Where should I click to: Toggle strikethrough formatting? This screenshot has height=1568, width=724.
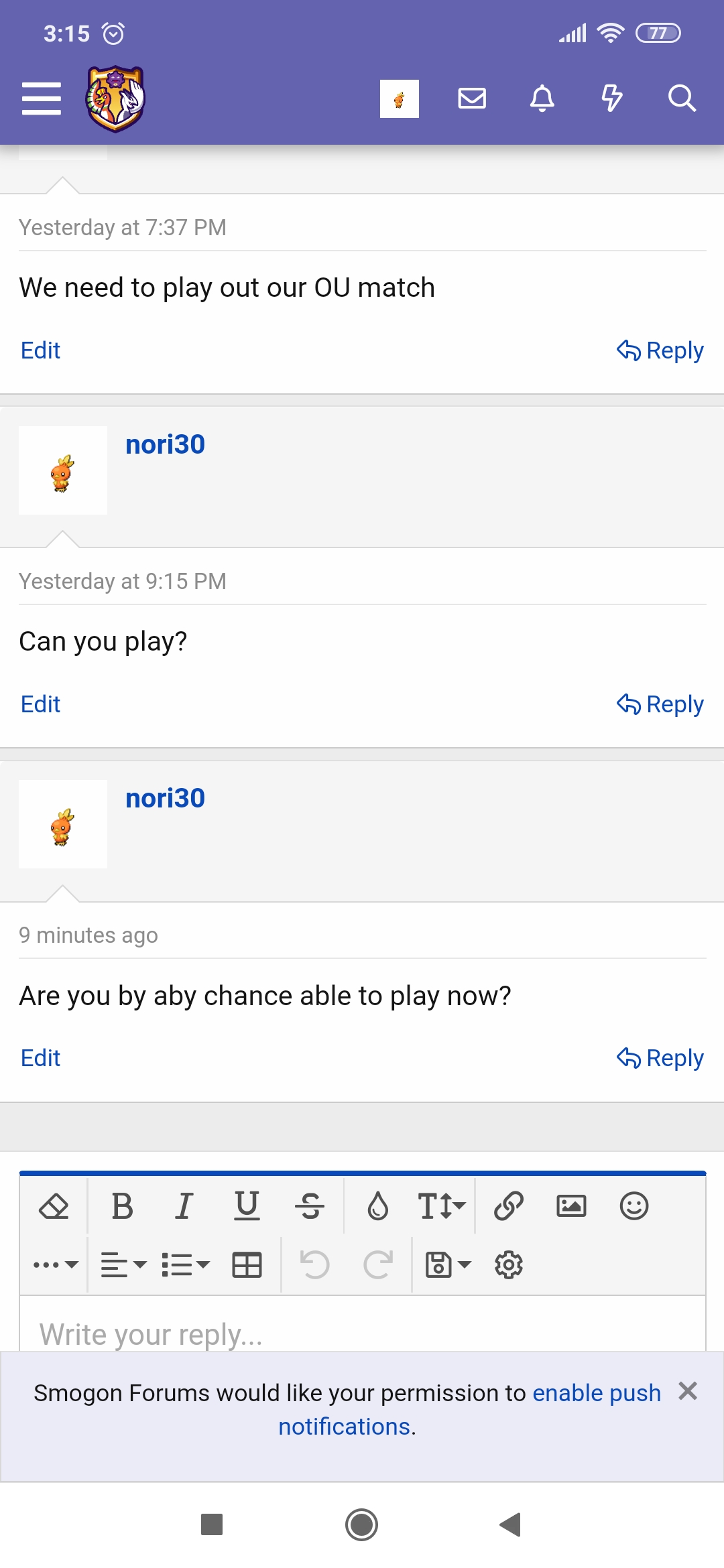pos(310,1207)
